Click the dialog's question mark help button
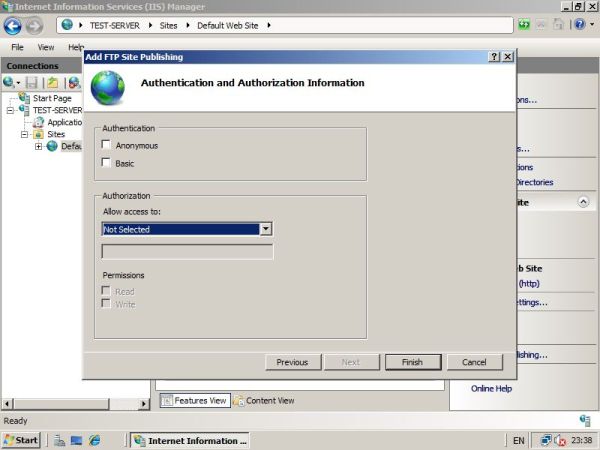This screenshot has height=450, width=600. [494, 57]
